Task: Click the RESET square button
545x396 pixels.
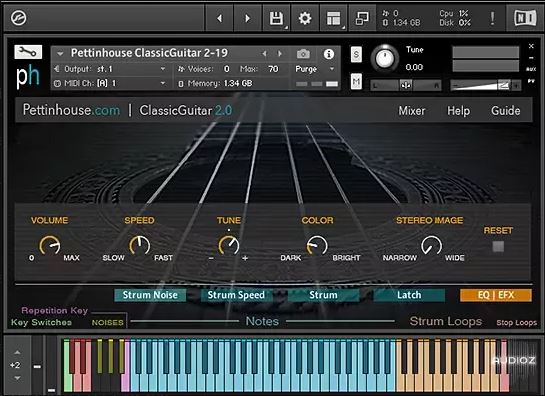Action: tap(498, 247)
